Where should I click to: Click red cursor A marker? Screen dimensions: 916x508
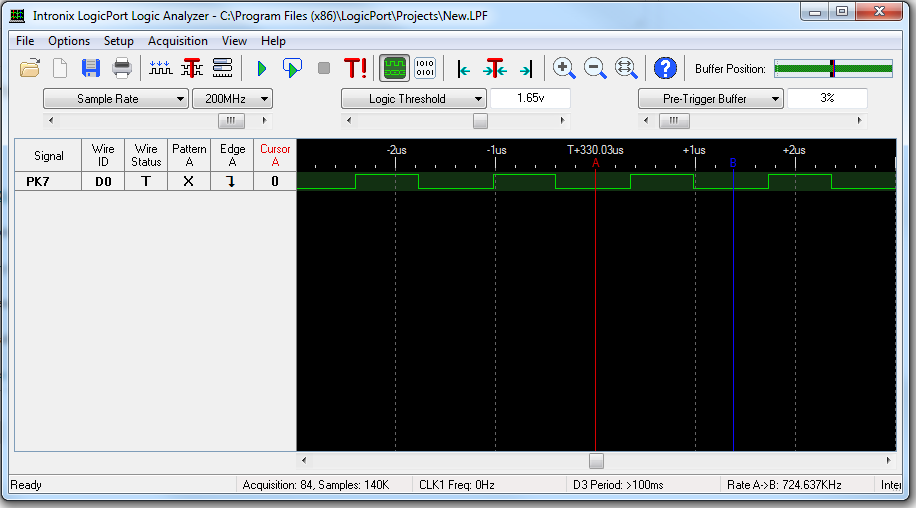(x=595, y=163)
